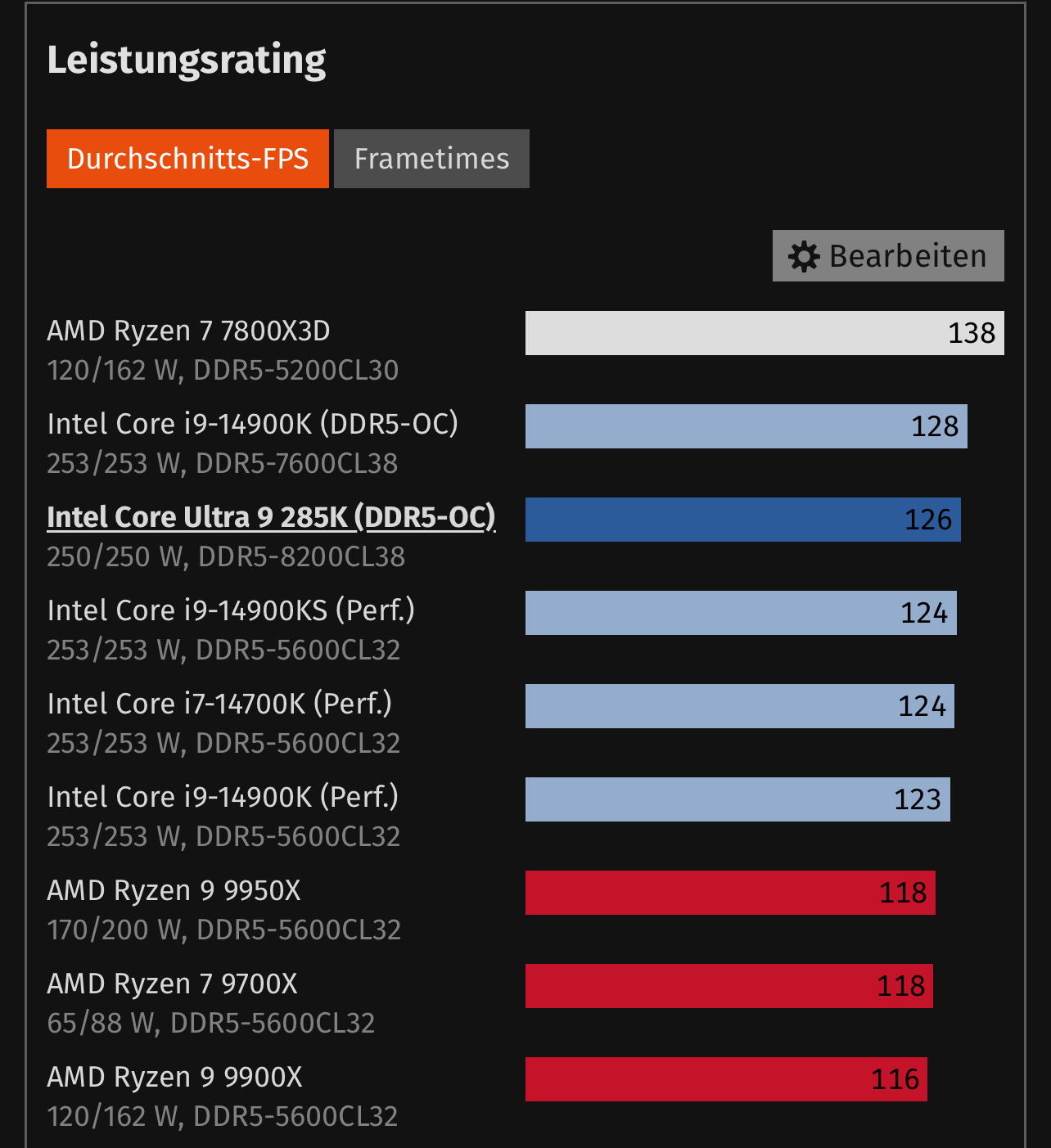Click the white 138 bar for 7800X3D
Screen dimensions: 1051x1148
coord(765,333)
